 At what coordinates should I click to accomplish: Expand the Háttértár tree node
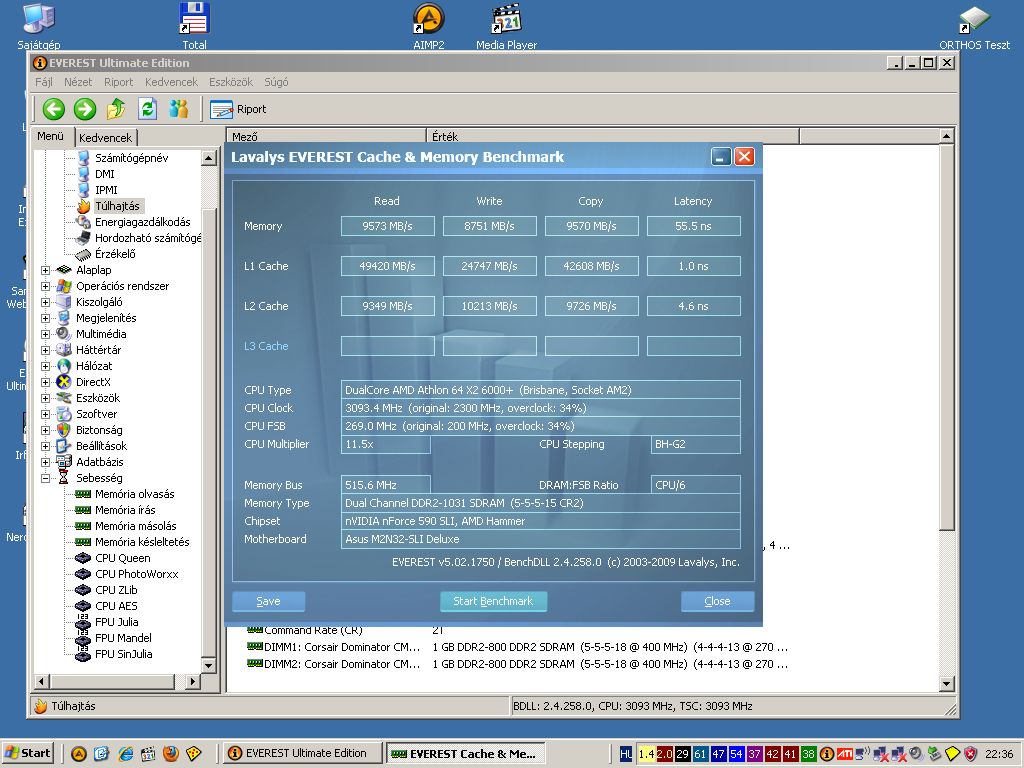(x=45, y=350)
